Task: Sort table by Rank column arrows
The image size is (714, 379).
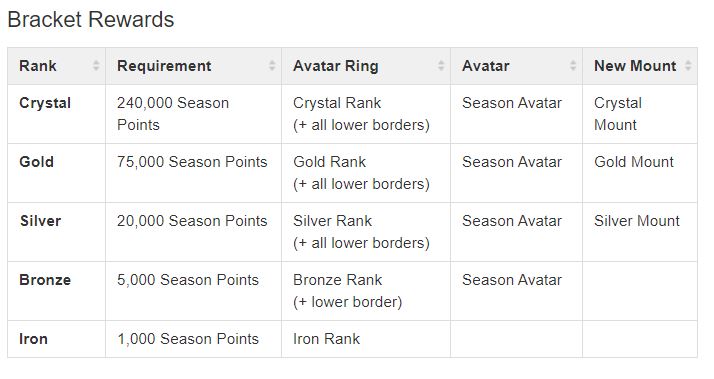Action: 96,66
